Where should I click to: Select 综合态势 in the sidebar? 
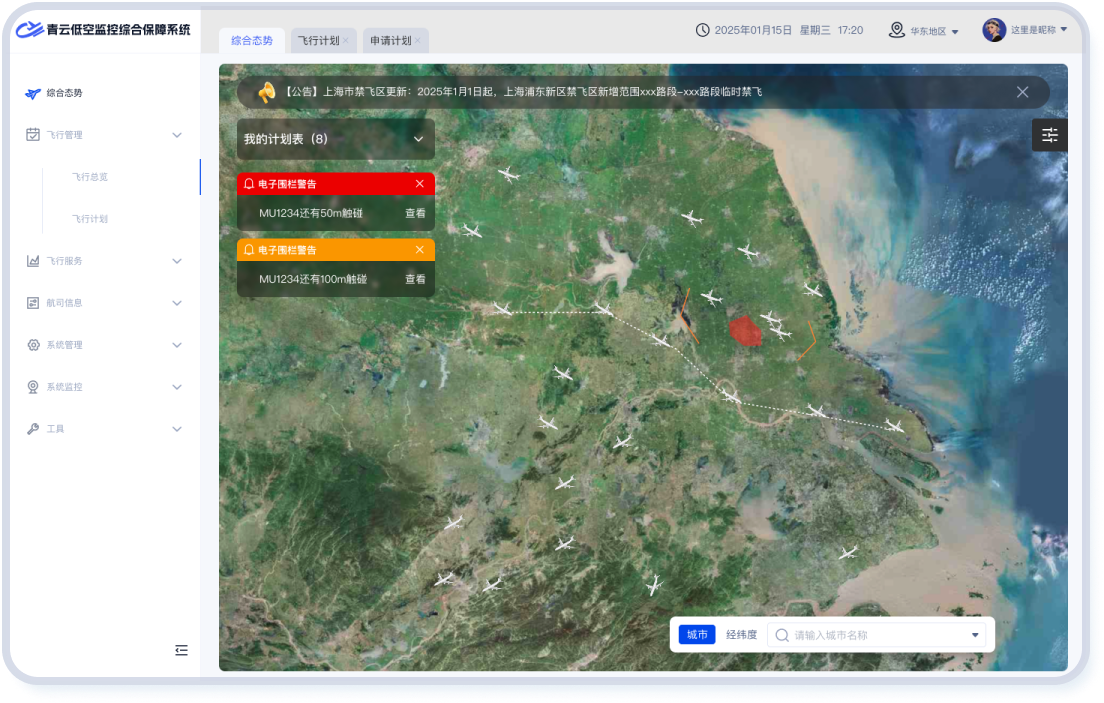click(64, 93)
